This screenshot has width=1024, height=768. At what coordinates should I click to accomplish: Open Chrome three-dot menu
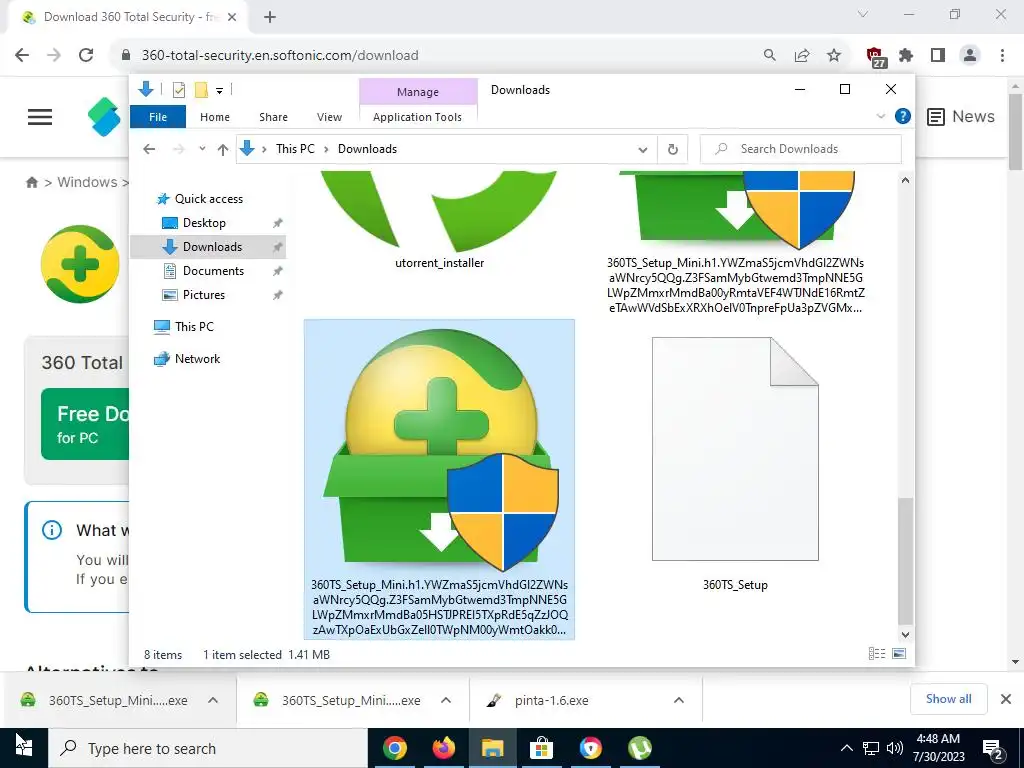click(x=1002, y=56)
